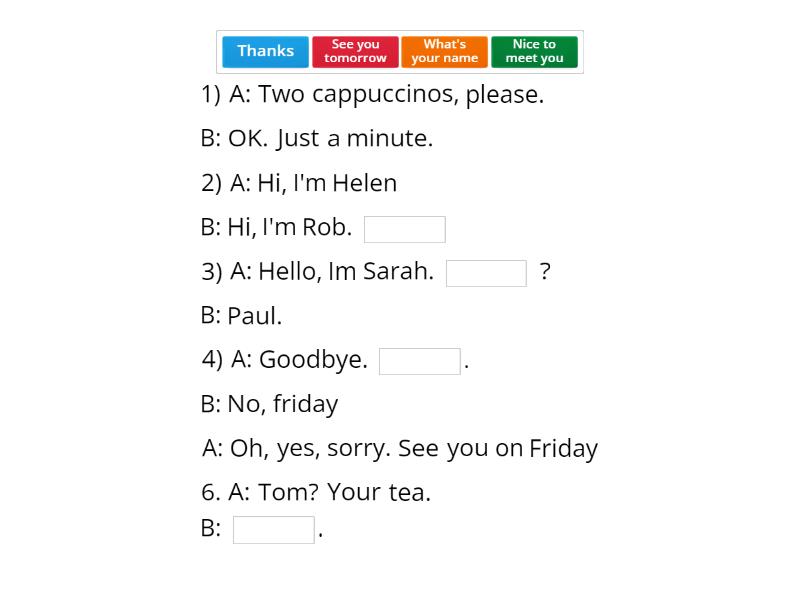
Task: Choose the orange What's your name tile
Action: click(444, 52)
